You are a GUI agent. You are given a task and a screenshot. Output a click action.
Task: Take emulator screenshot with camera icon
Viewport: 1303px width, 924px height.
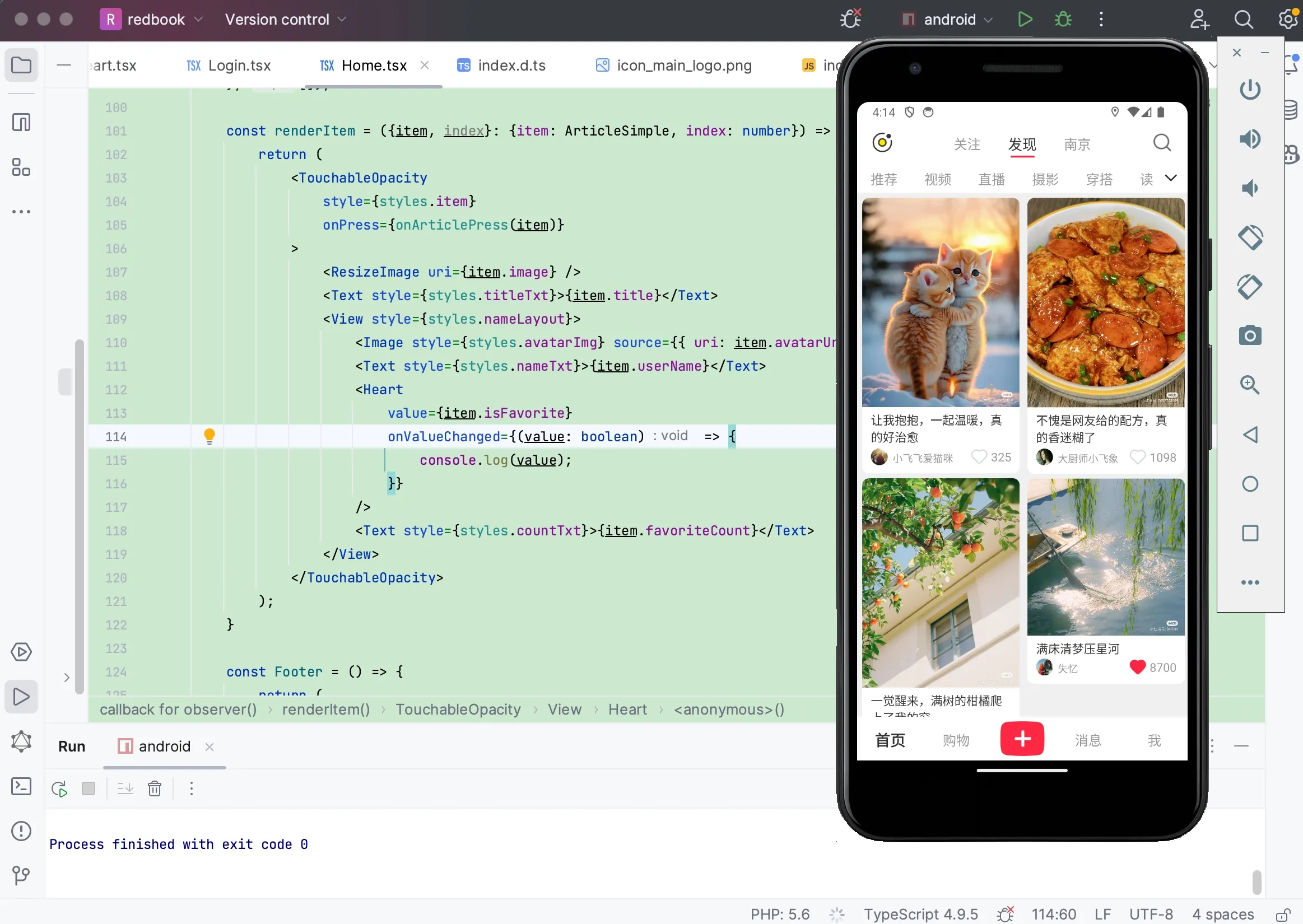coord(1250,335)
